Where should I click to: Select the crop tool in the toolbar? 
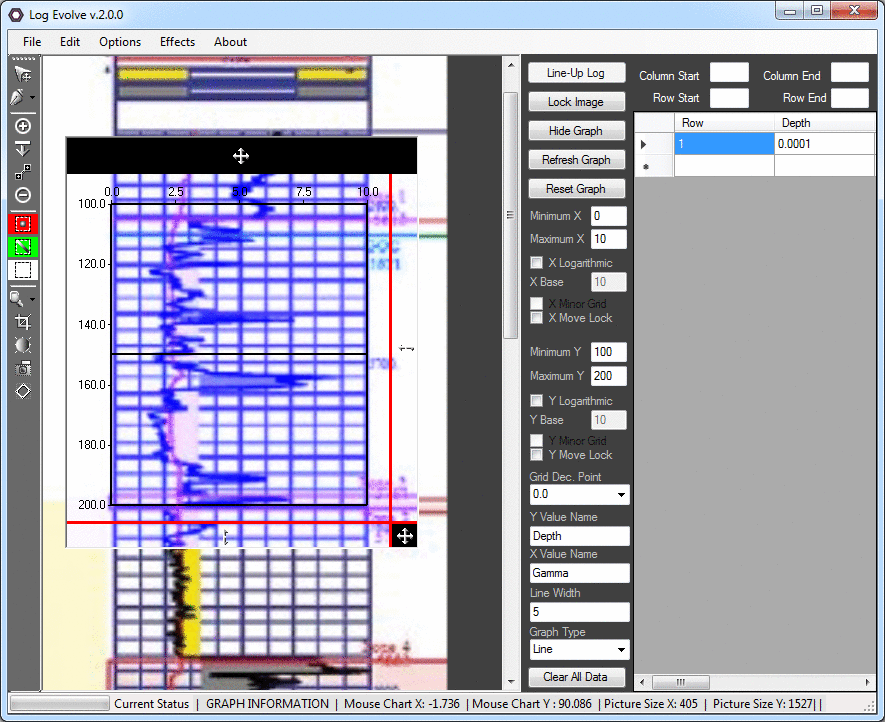(x=23, y=322)
